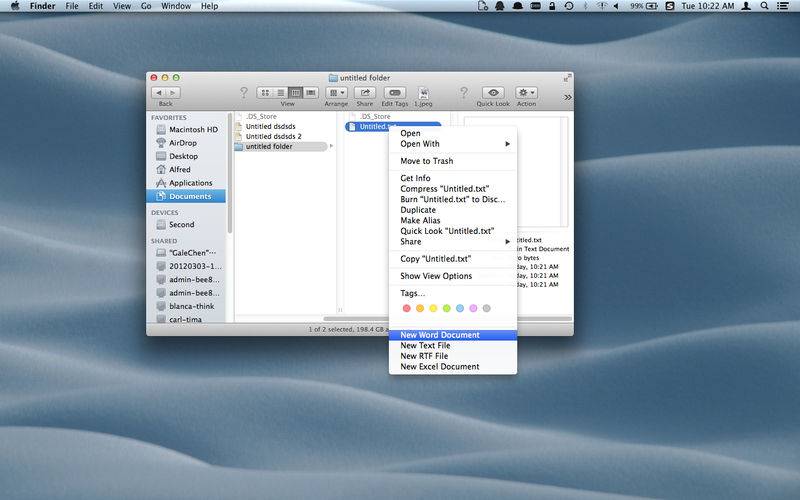The height and width of the screenshot is (500, 800).
Task: Click the question mark icon left of View
Action: point(243,92)
